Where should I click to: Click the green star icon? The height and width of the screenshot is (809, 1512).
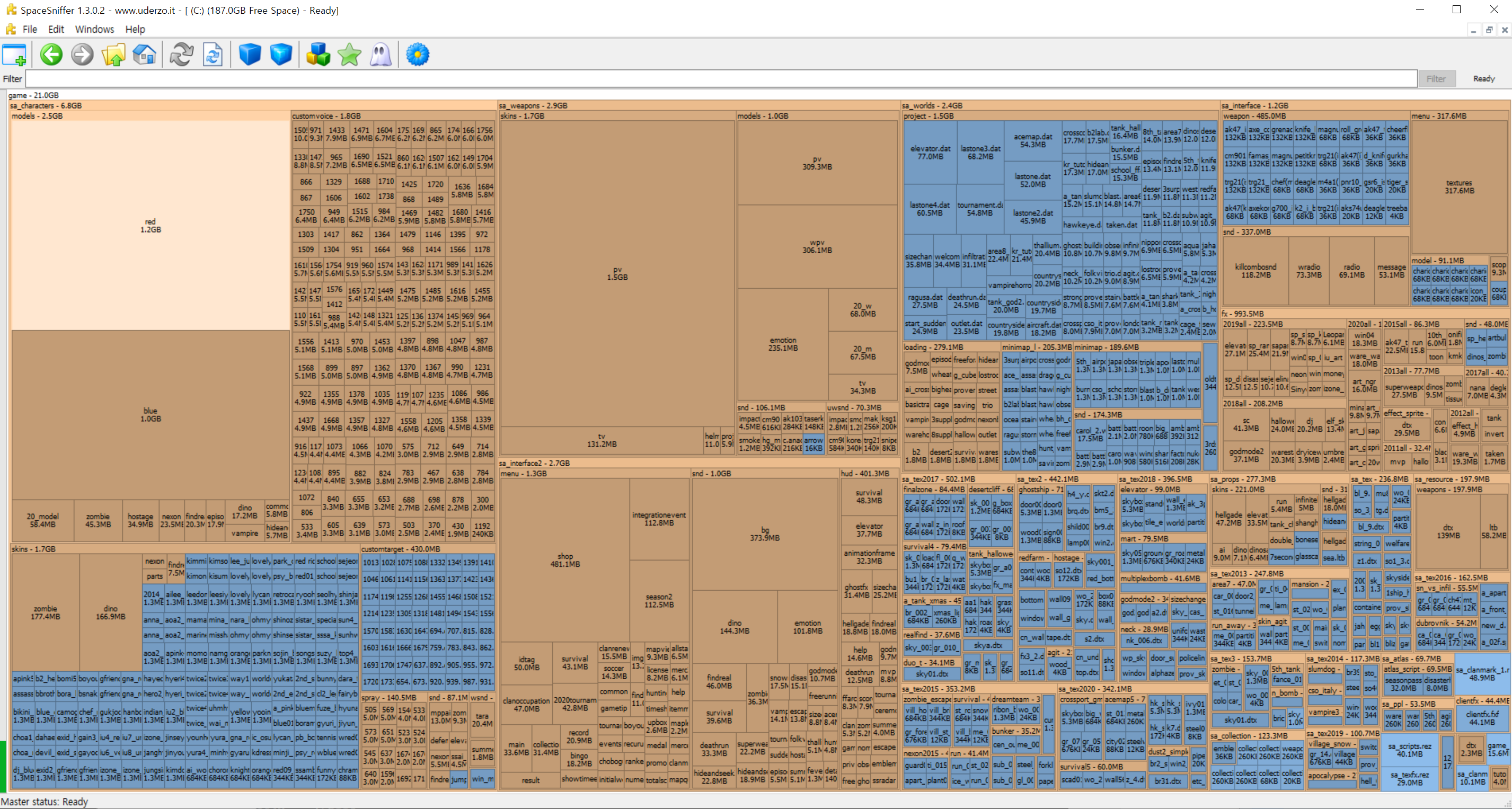click(349, 55)
